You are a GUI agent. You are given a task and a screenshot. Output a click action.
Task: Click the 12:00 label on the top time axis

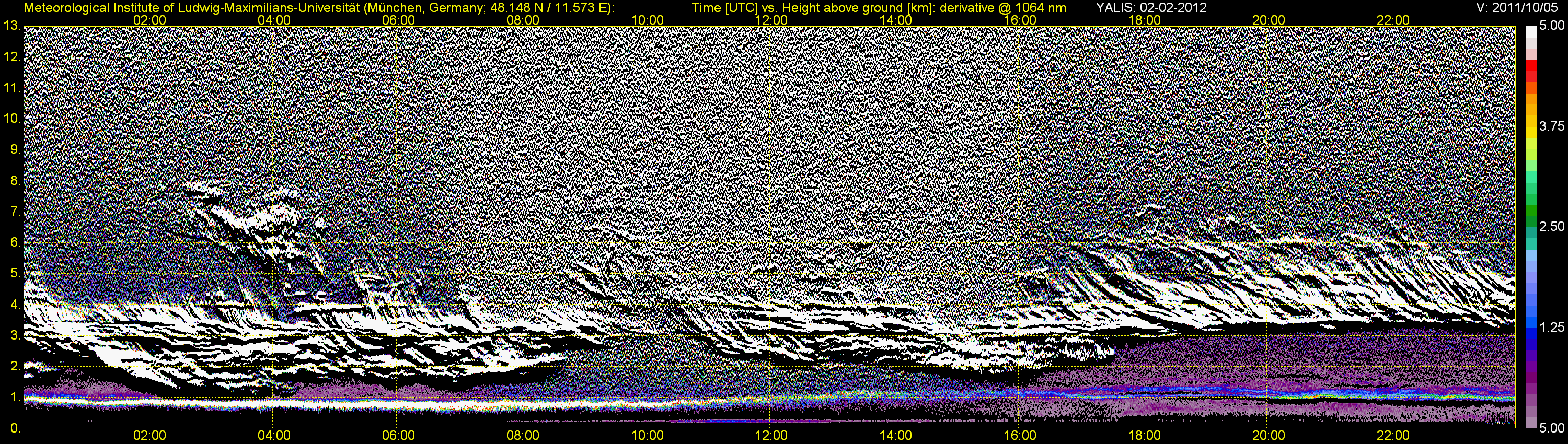point(771,20)
